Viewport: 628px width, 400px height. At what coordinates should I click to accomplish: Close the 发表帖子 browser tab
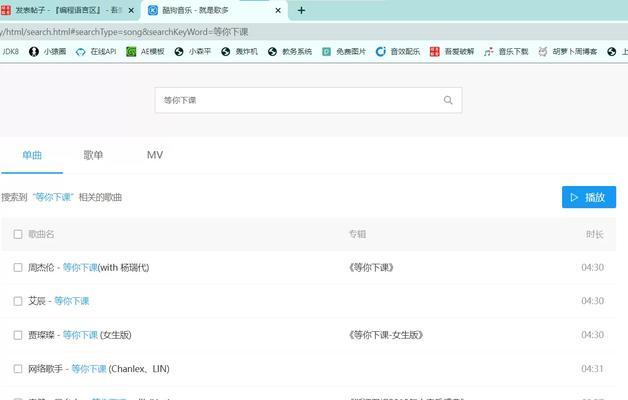[131, 10]
